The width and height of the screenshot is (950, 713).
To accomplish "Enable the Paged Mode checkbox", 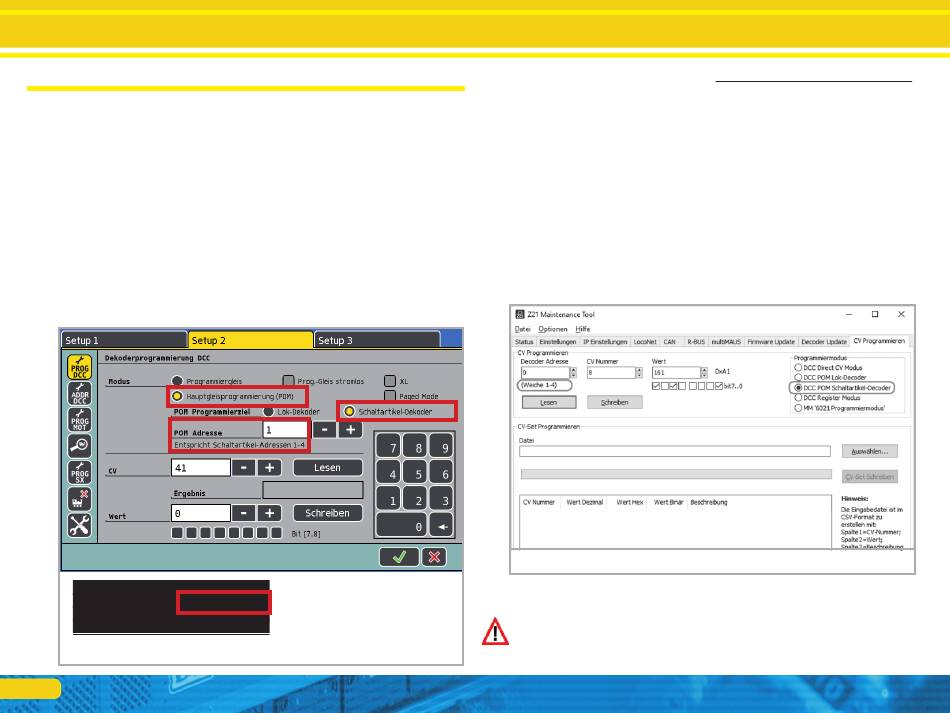I will (x=391, y=396).
